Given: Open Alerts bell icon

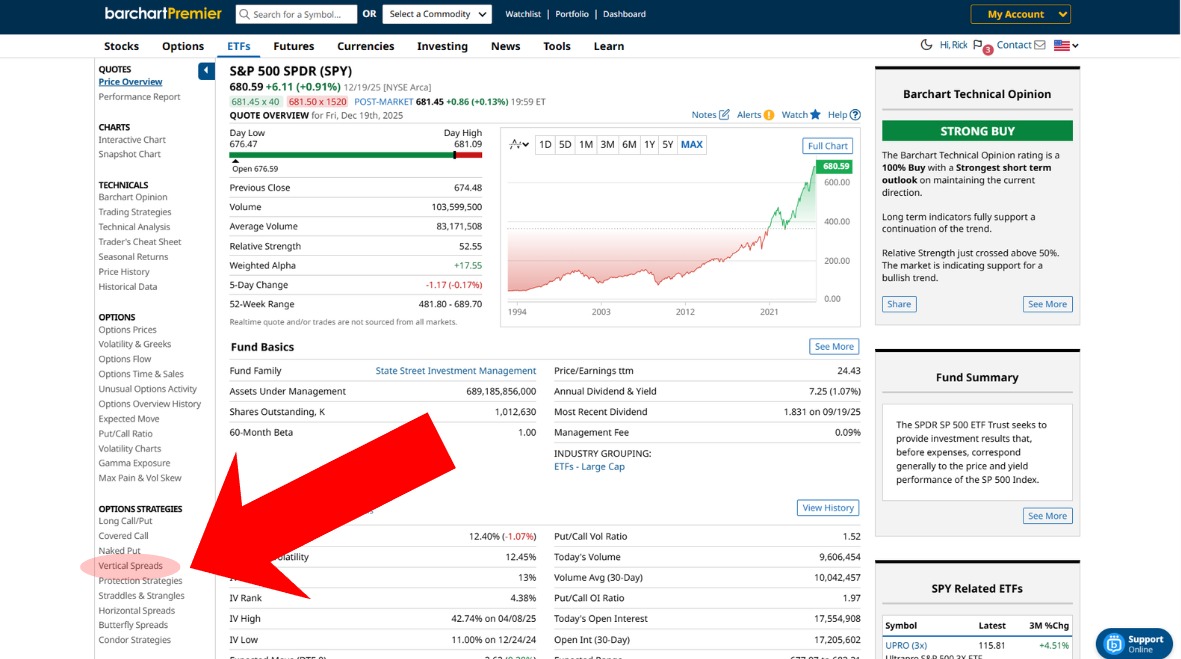Looking at the screenshot, I should [768, 115].
